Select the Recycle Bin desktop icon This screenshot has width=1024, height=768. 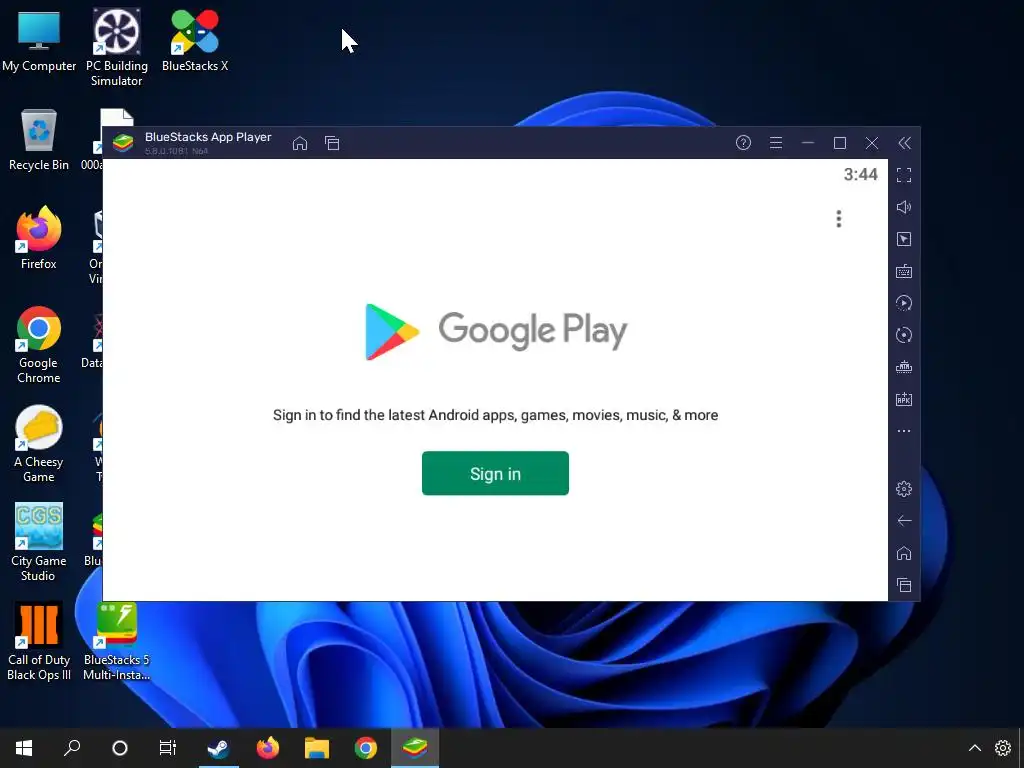pos(39,140)
